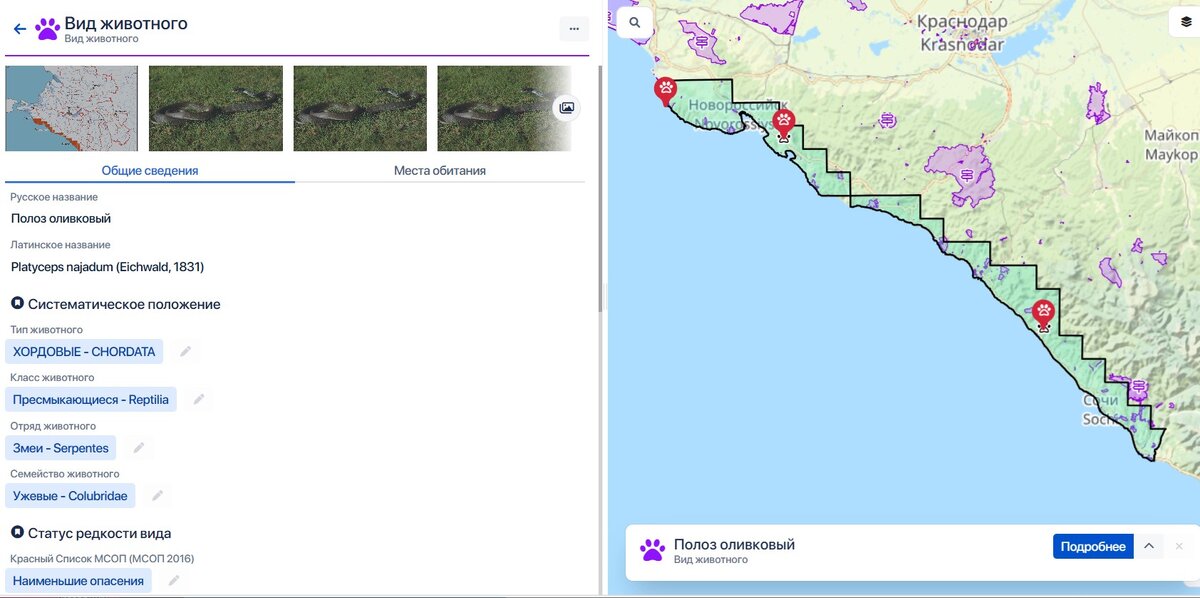Image resolution: width=1200 pixels, height=598 pixels.
Task: Edit the Змеи - Serpentes pencil
Action: 139,448
